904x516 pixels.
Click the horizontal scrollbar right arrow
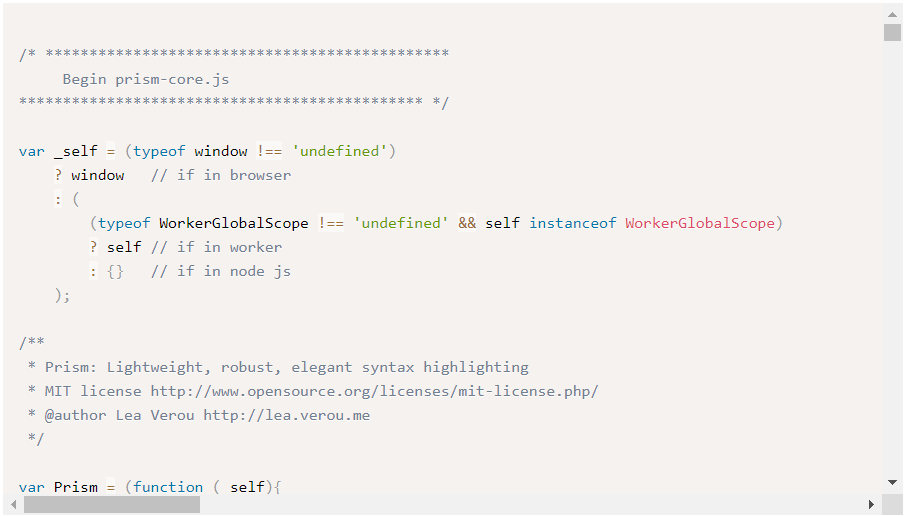coord(872,504)
